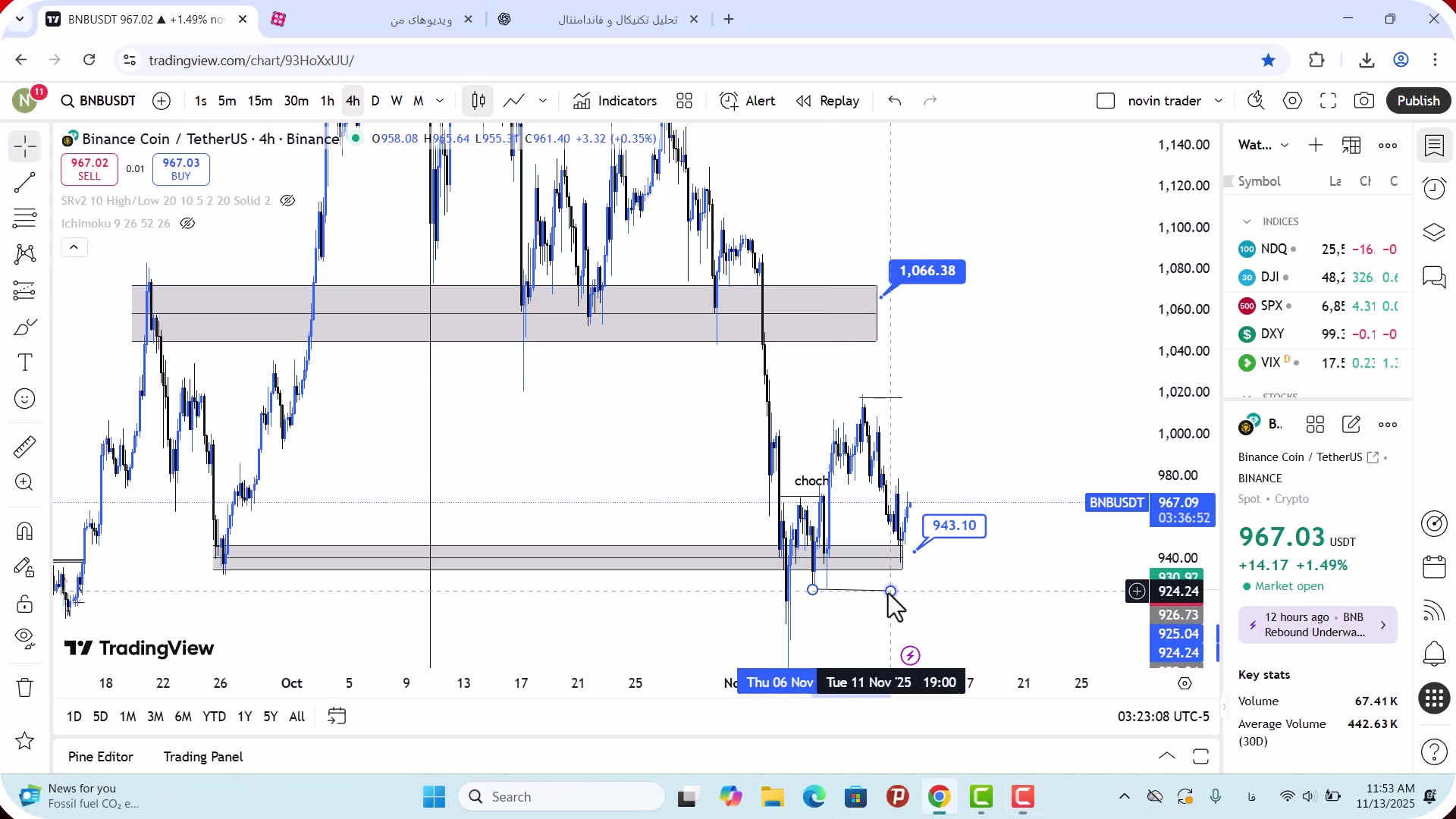Open the alerts clock panel
The image size is (1456, 819).
coord(1434,189)
